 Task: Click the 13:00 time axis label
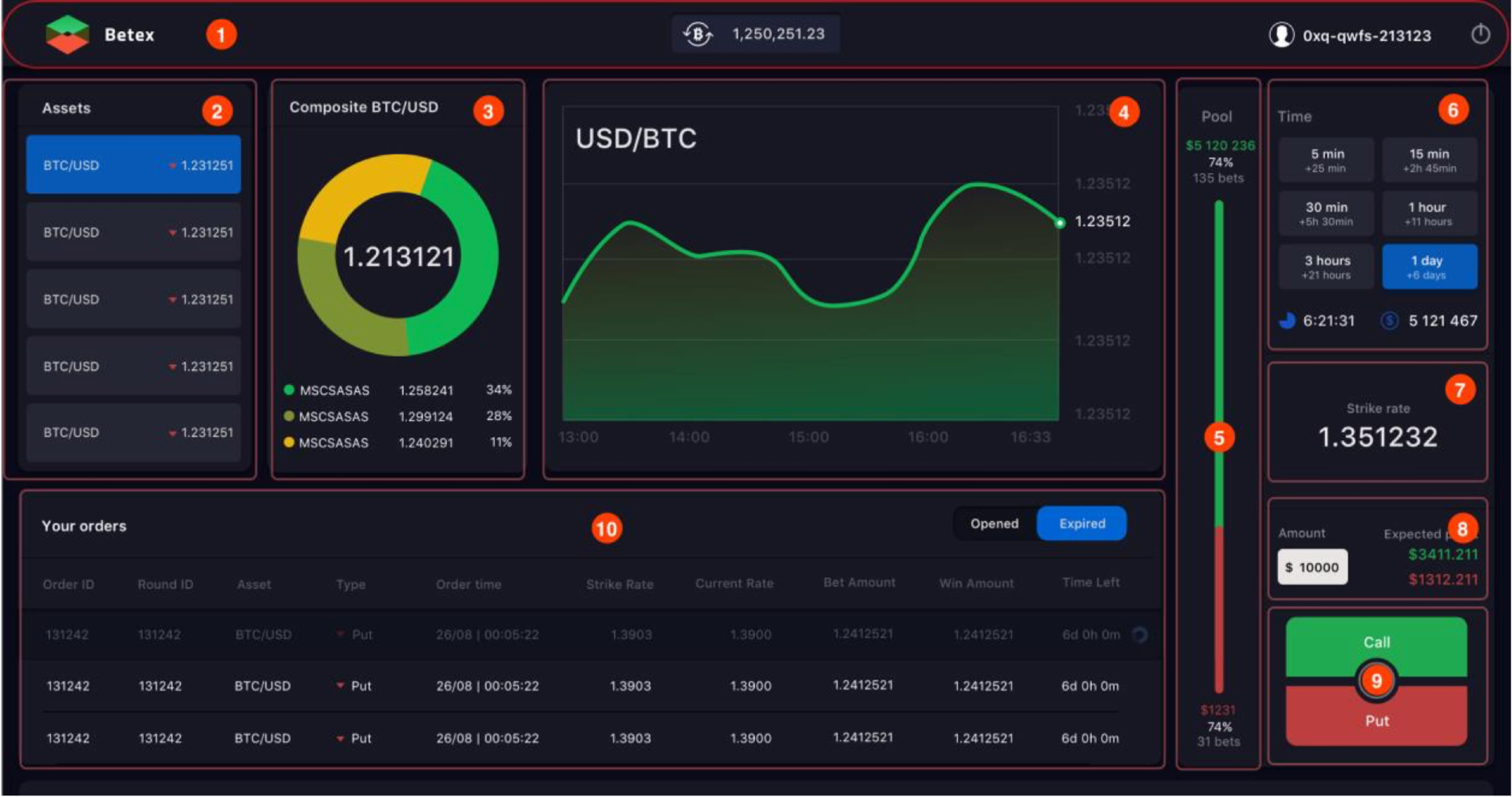click(578, 437)
